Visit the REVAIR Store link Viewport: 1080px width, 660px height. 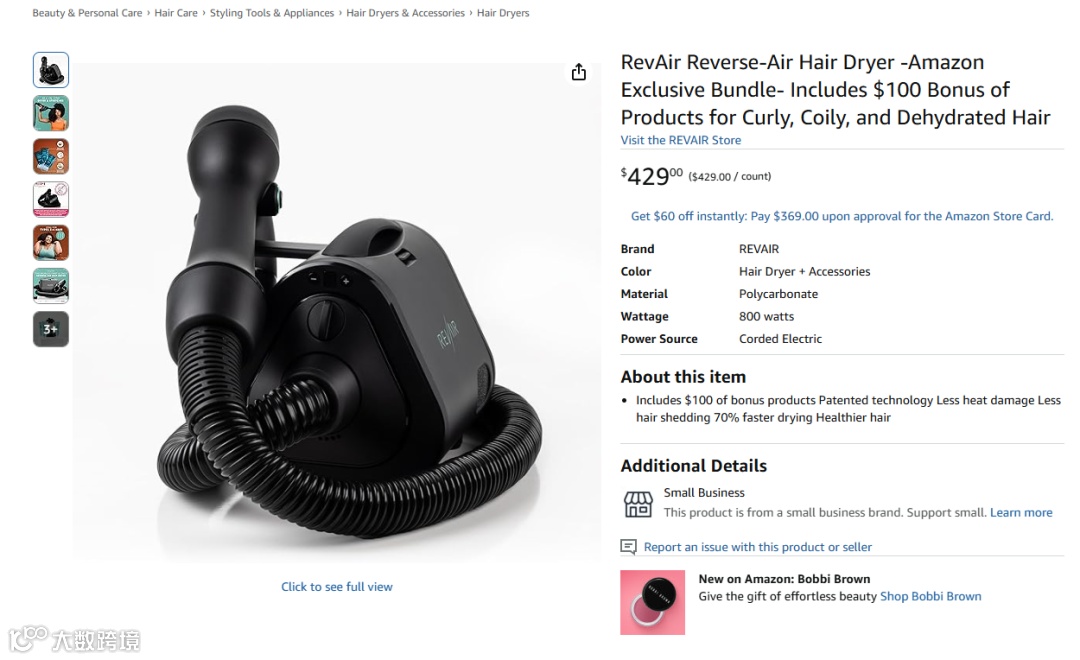point(681,140)
